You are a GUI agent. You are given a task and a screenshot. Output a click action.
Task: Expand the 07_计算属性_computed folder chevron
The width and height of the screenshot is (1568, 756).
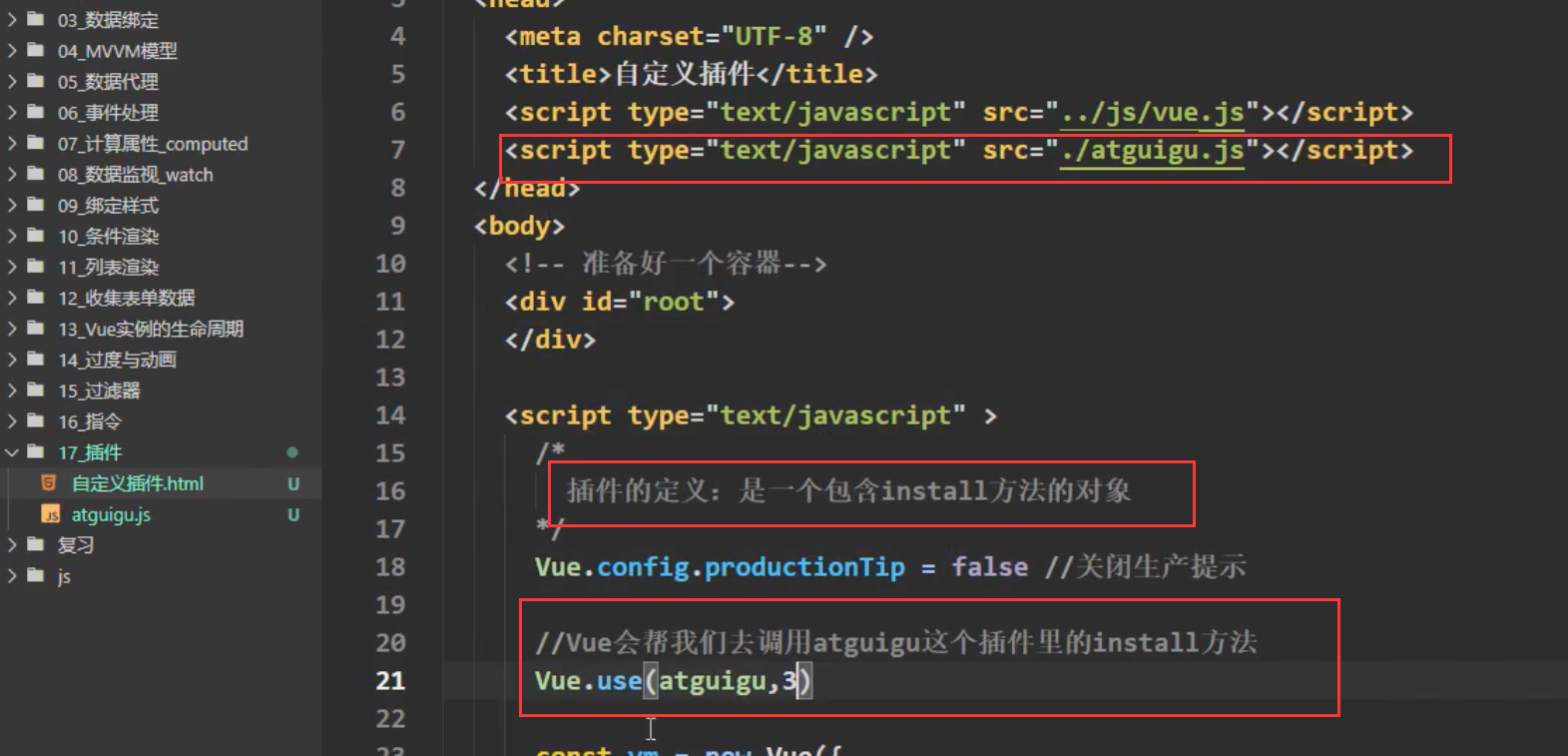(12, 144)
